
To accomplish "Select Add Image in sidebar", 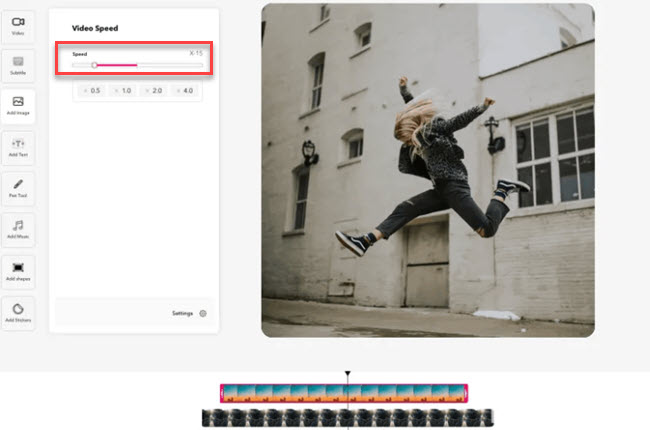I will click(x=18, y=106).
